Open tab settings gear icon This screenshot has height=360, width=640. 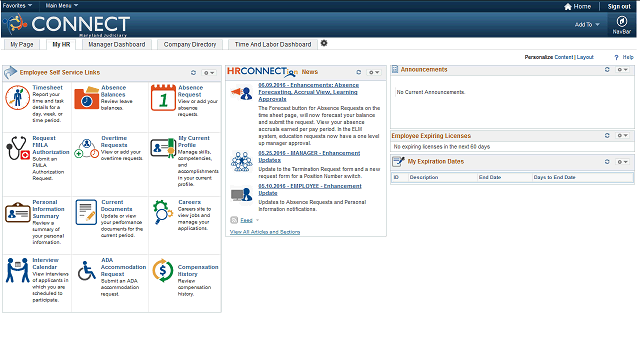click(324, 43)
